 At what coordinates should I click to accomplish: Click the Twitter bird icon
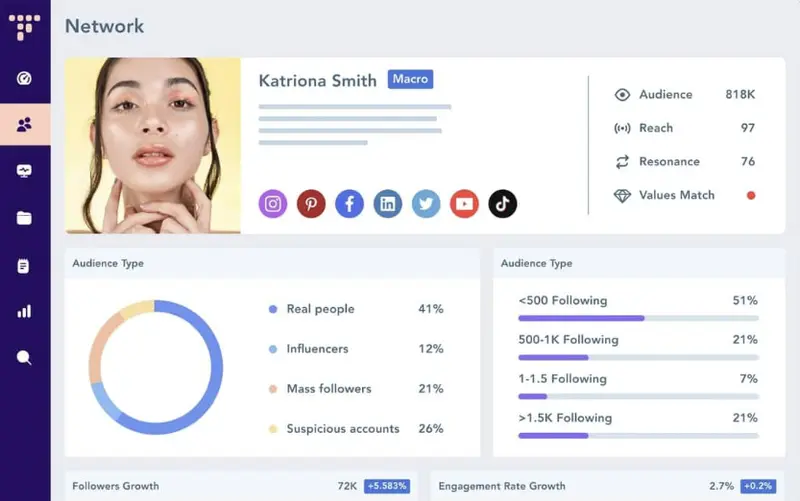click(426, 204)
